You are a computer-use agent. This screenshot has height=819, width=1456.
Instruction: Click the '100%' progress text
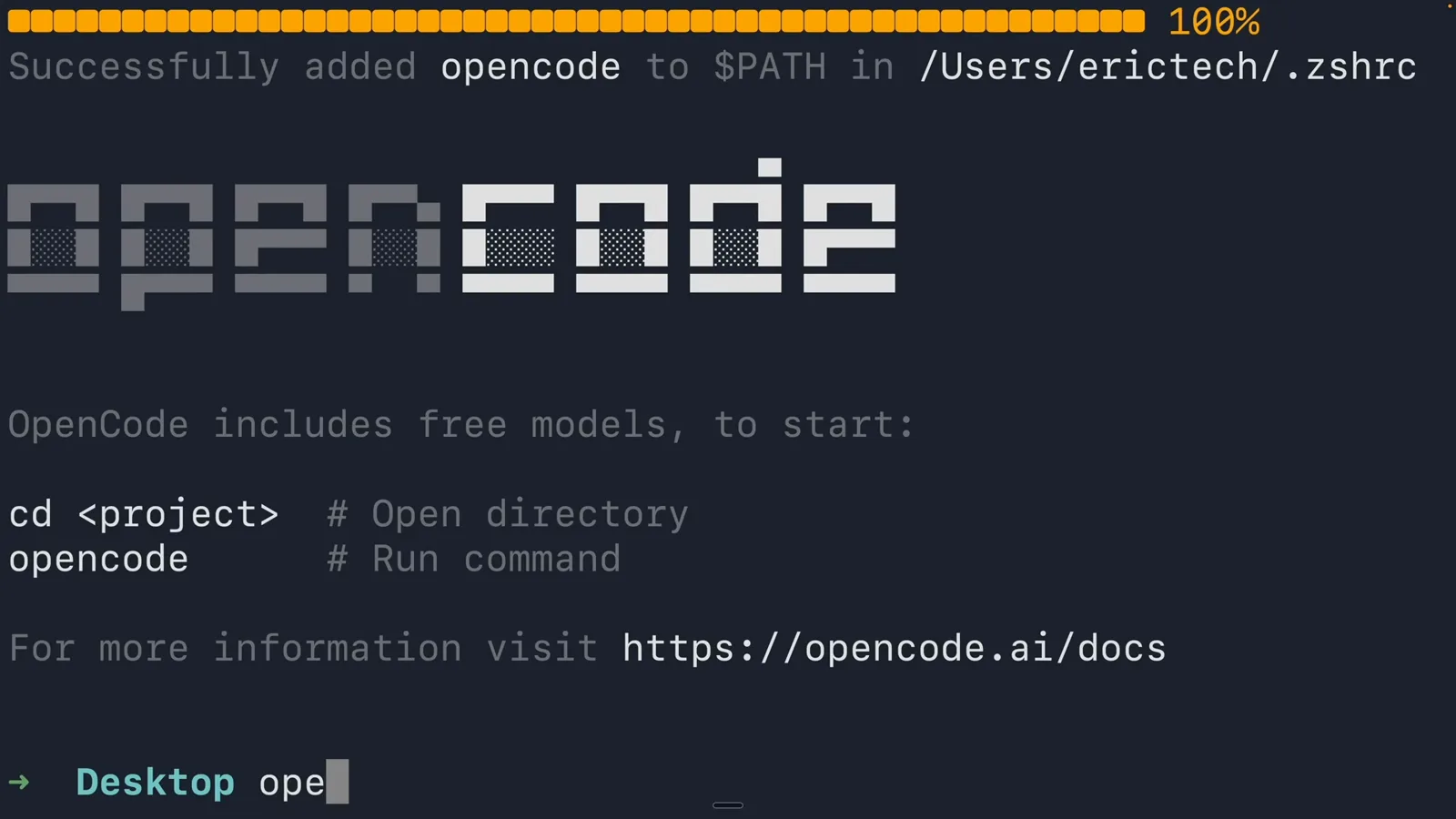point(1214,22)
